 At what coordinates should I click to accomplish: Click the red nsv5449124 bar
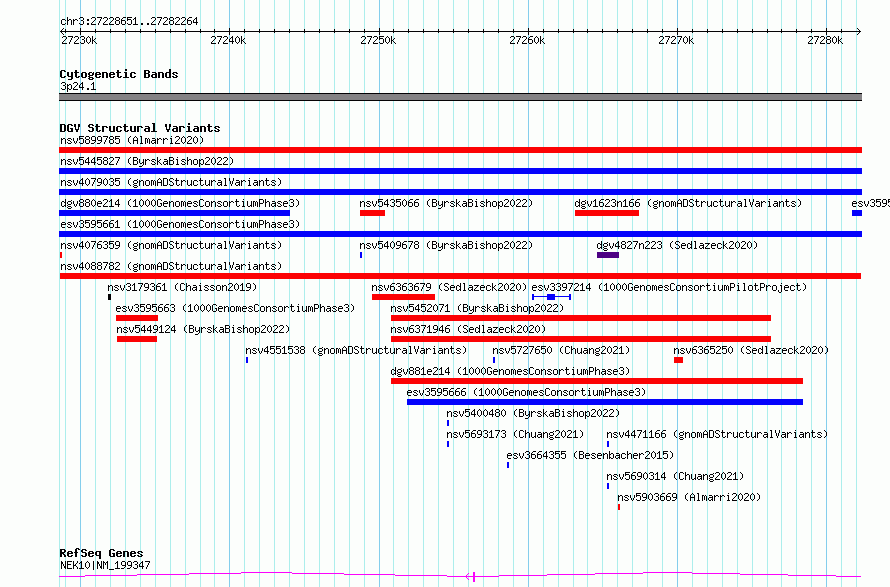137,339
